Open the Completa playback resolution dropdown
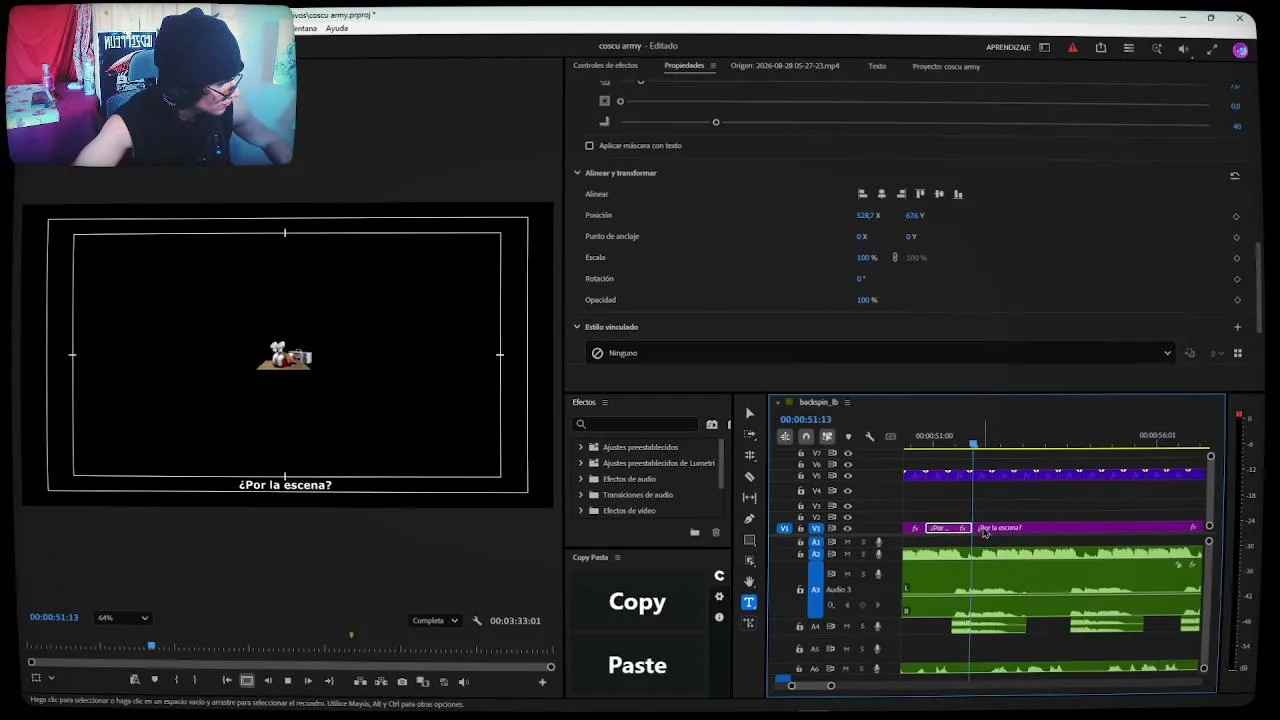The height and width of the screenshot is (720, 1280). (435, 621)
